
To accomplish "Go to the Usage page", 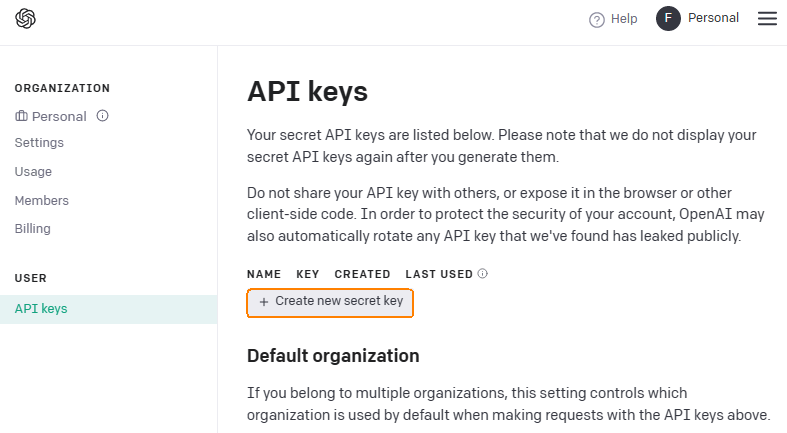I will (33, 172).
